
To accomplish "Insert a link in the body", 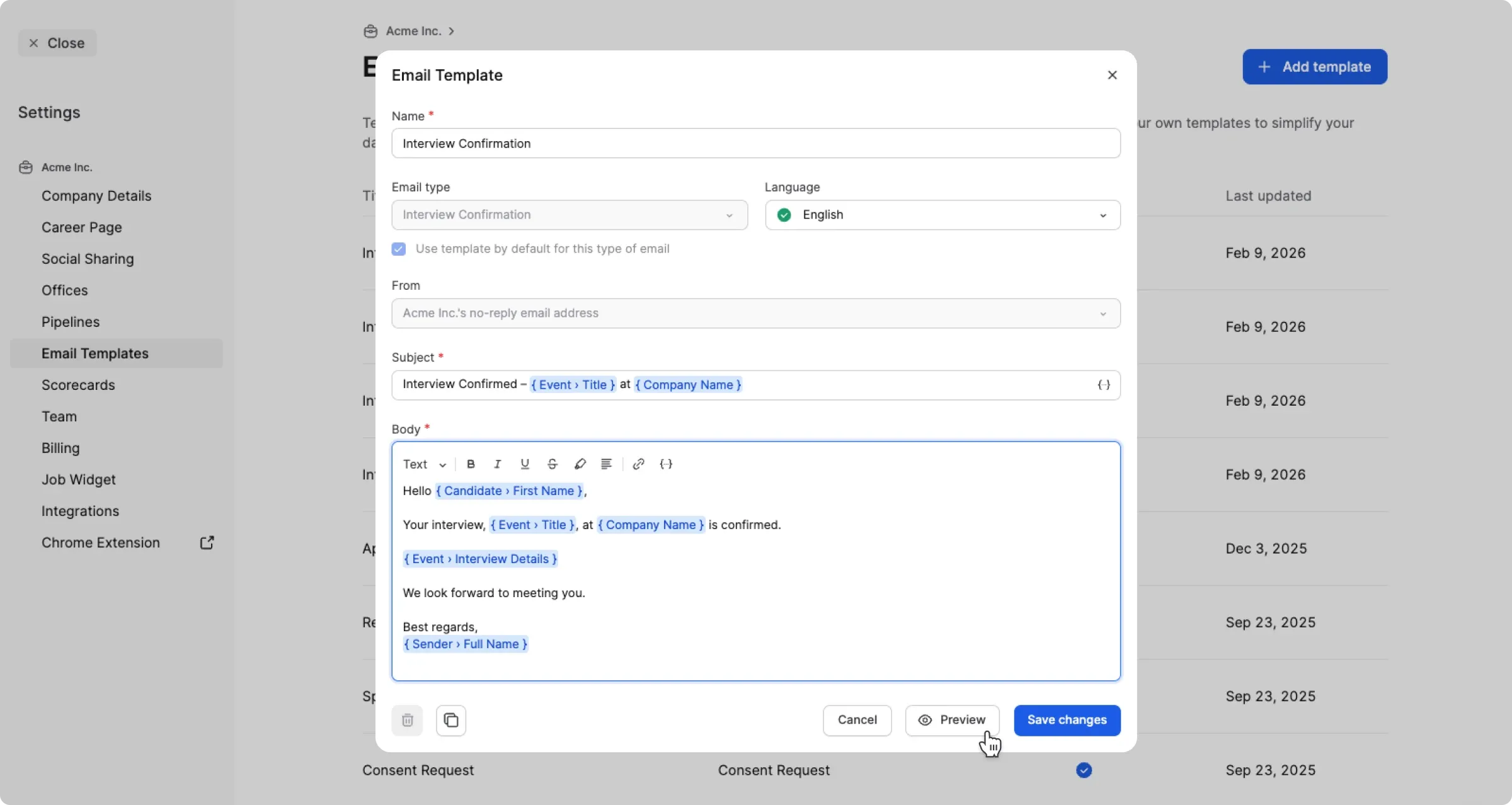I will tap(638, 464).
